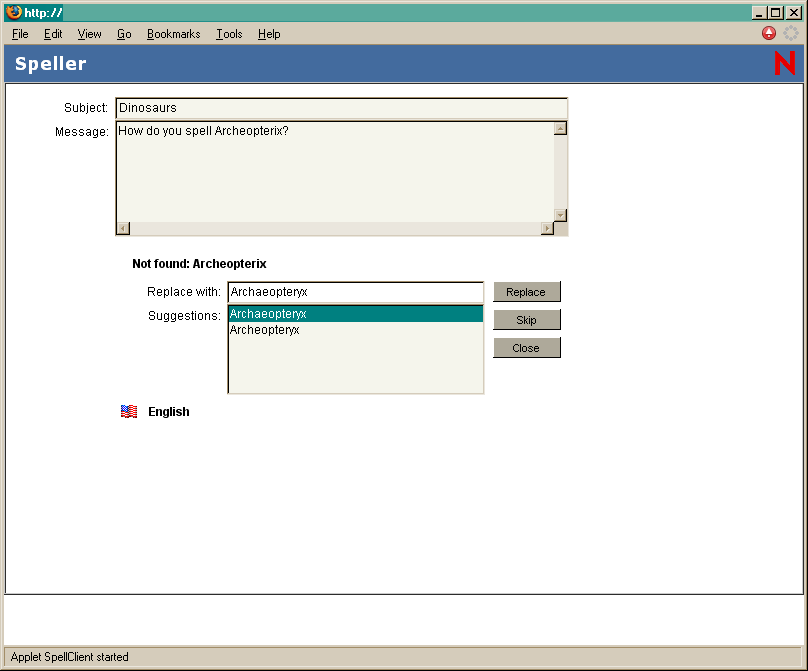Close the browser window
Screen dimensions: 808x671
[x=794, y=13]
